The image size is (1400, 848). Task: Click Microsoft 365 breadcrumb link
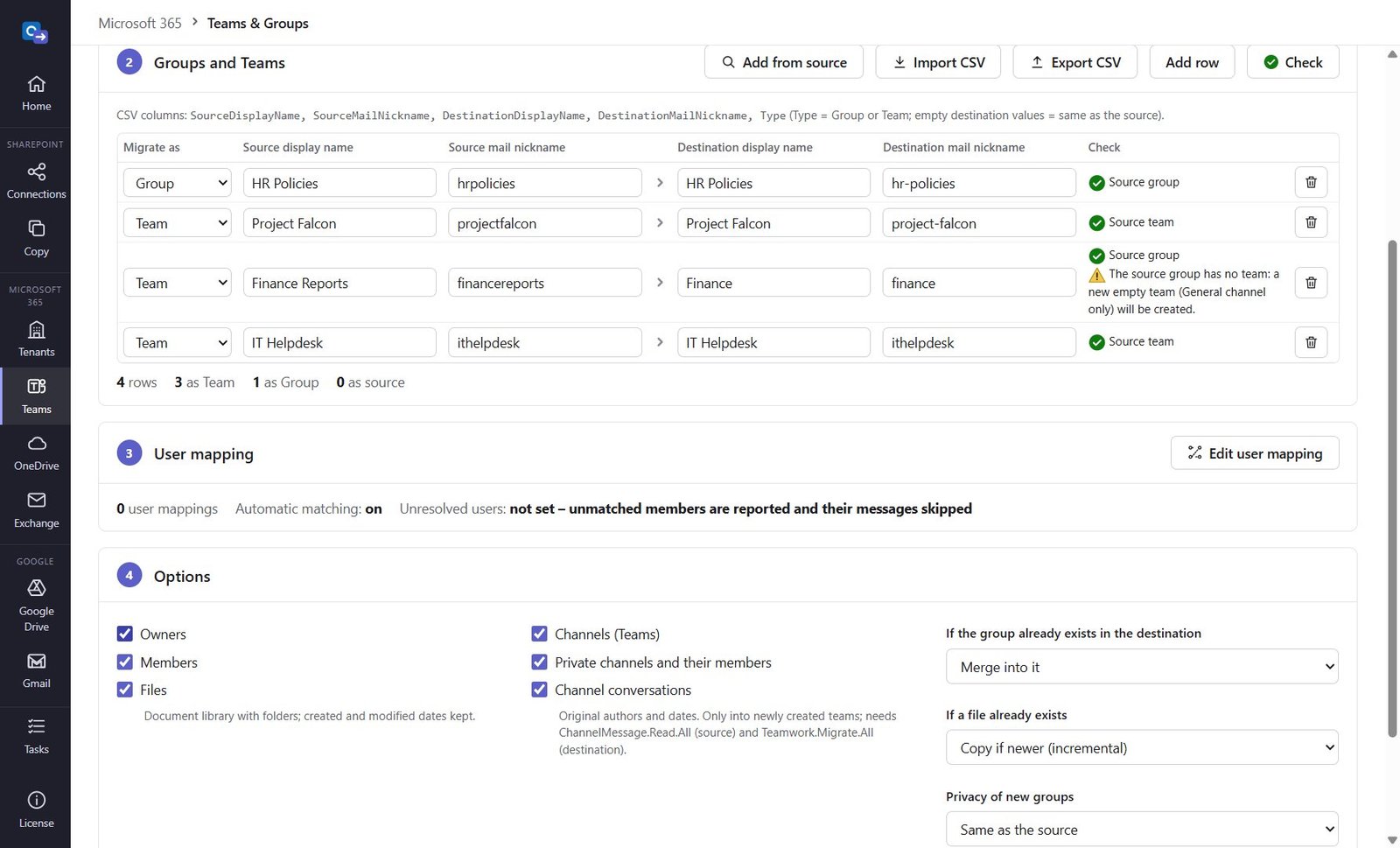(140, 23)
